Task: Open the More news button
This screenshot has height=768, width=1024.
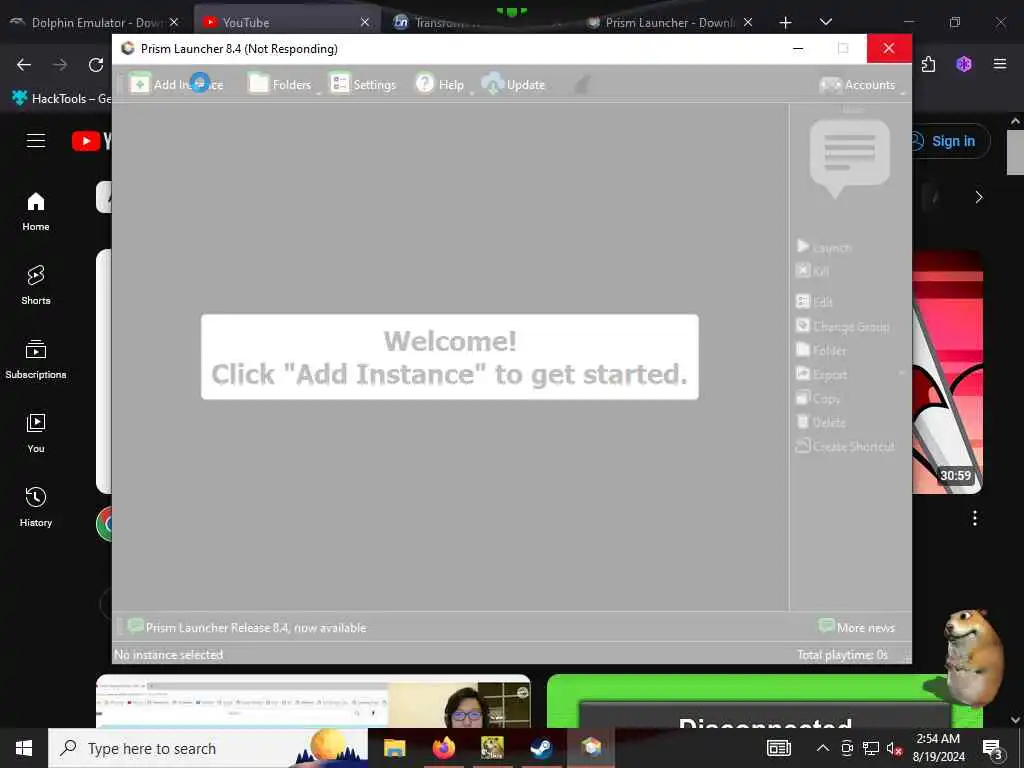Action: (x=857, y=627)
